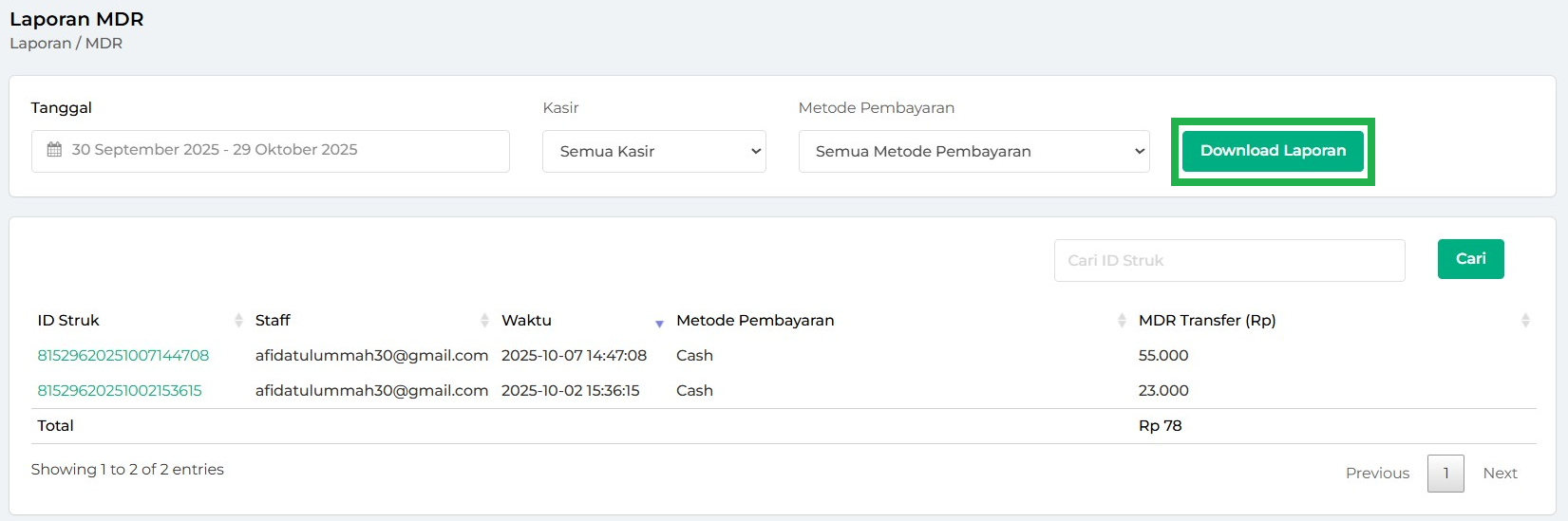The width and height of the screenshot is (1568, 521).
Task: Go to the Next page
Action: pos(1500,474)
